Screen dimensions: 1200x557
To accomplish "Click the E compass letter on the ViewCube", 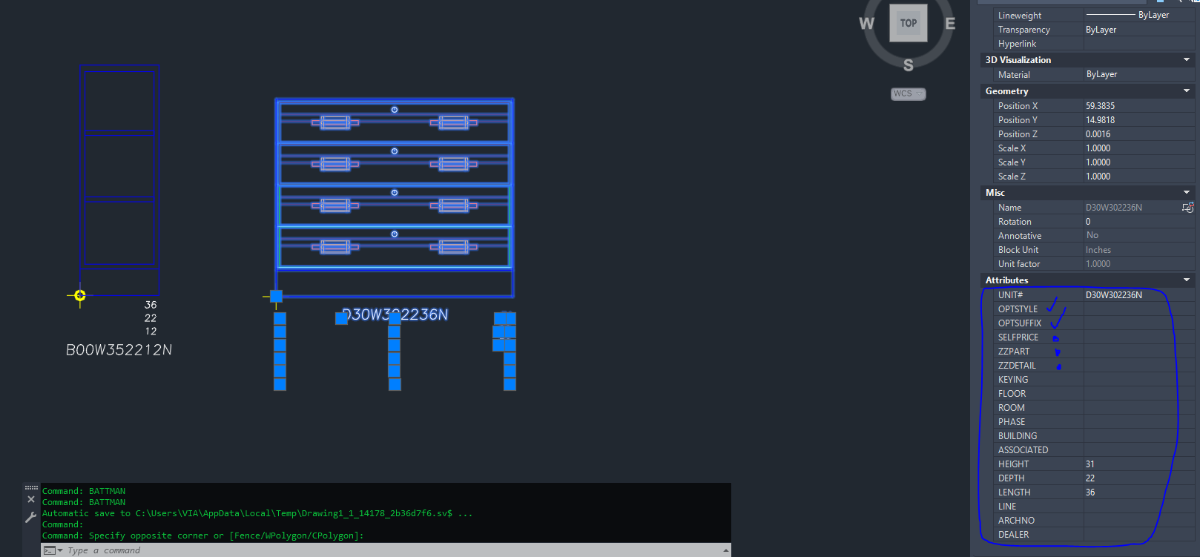I will click(950, 23).
